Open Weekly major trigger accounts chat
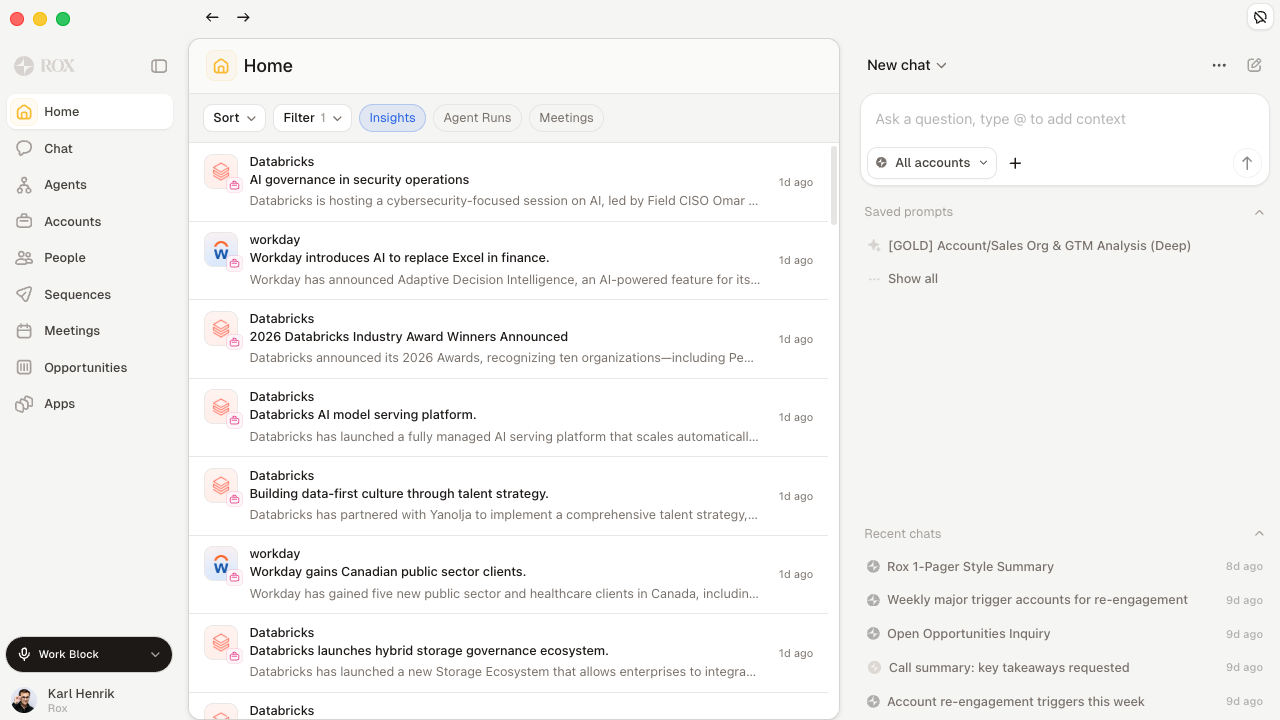This screenshot has height=720, width=1280. (1065, 601)
